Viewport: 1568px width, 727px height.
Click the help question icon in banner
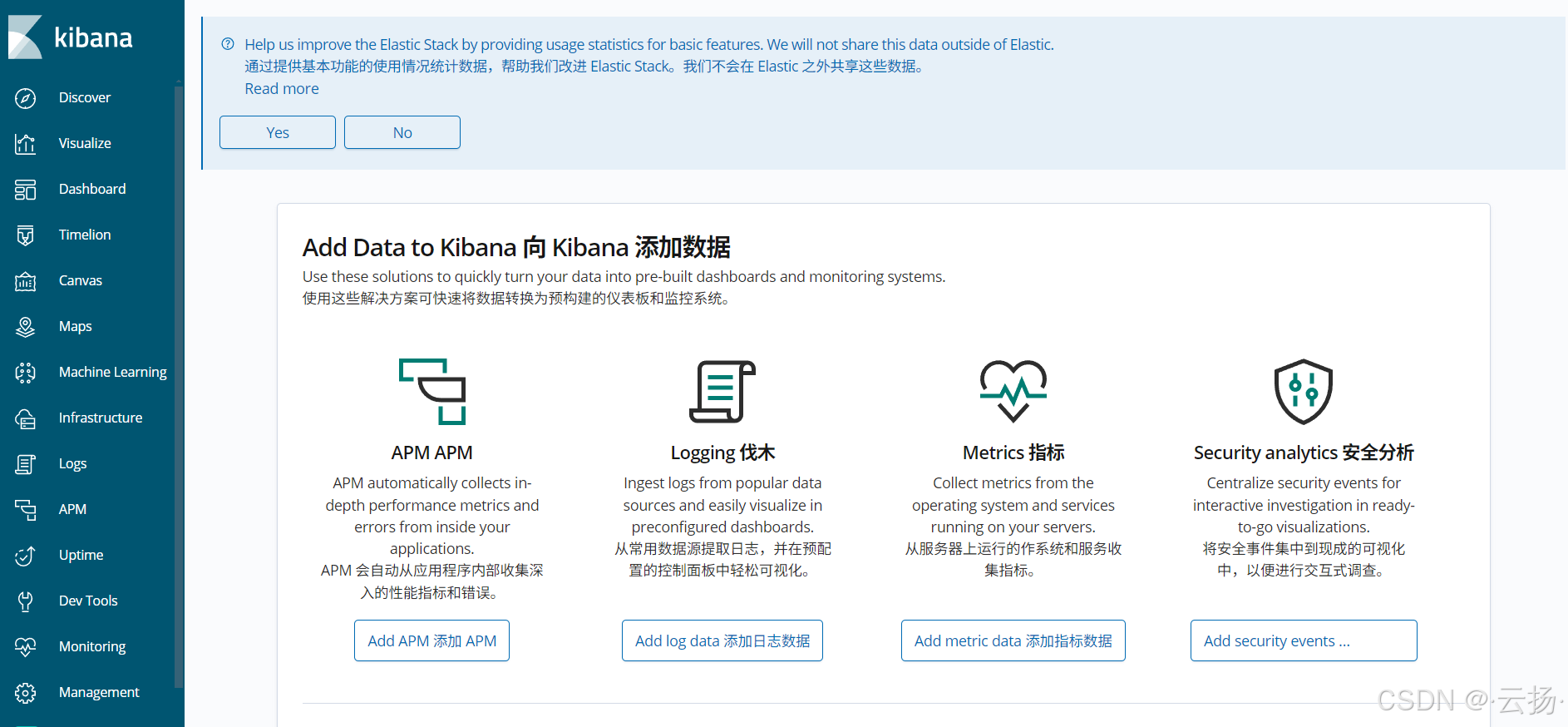pyautogui.click(x=228, y=44)
